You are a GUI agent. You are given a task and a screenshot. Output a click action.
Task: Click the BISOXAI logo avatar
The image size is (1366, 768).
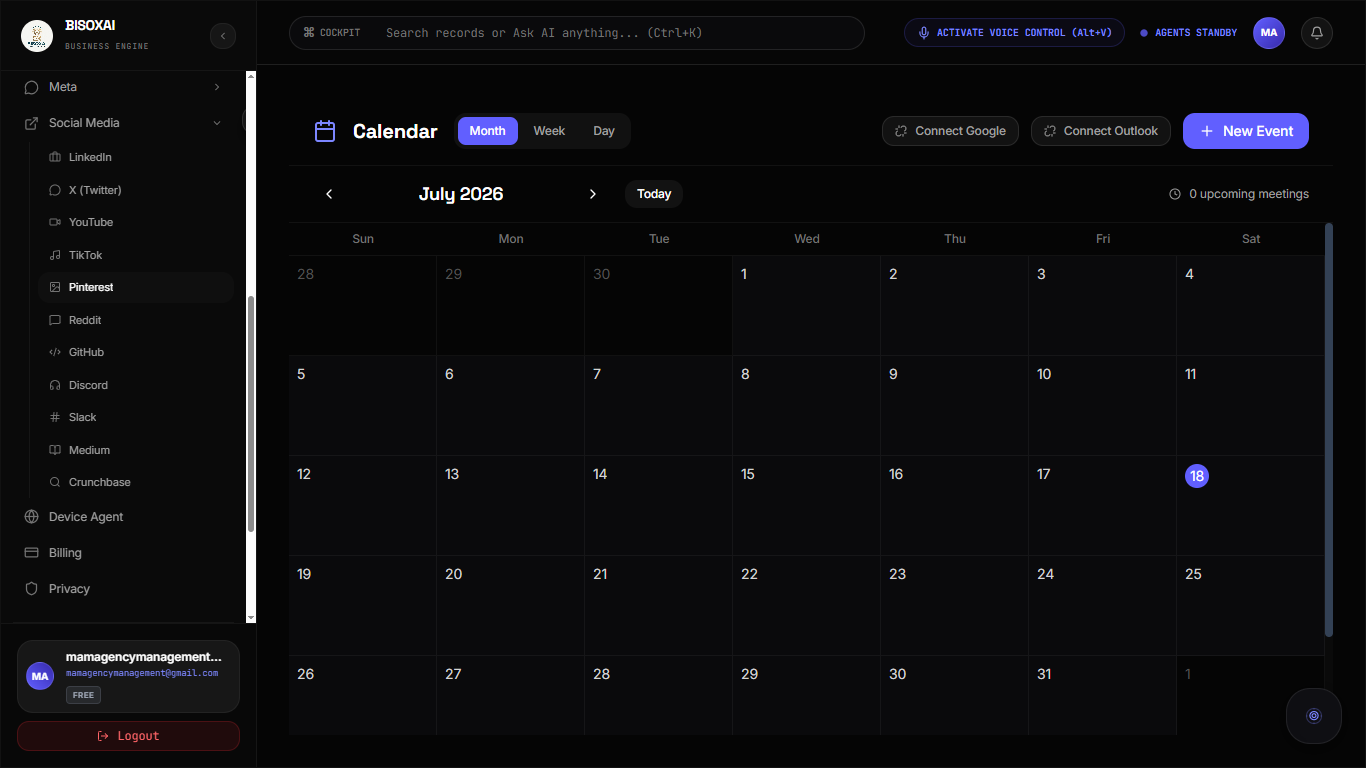click(37, 36)
